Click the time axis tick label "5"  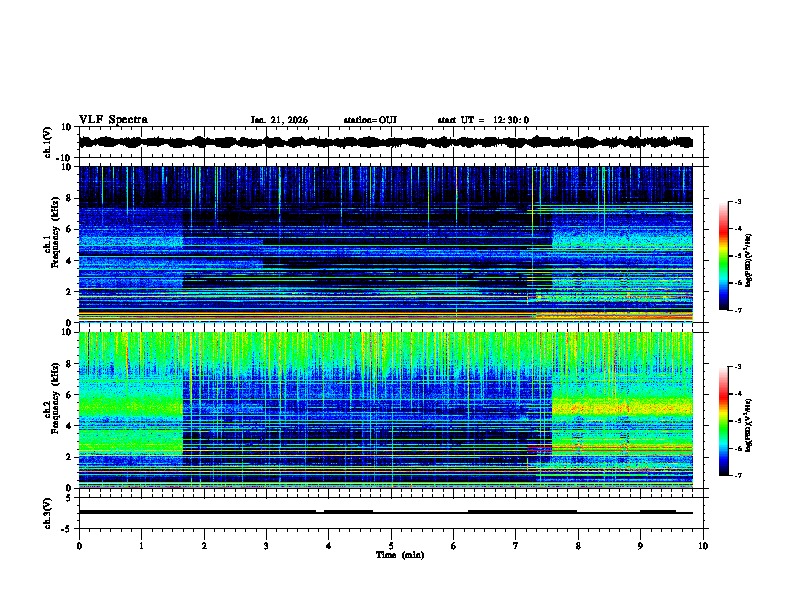(x=391, y=546)
